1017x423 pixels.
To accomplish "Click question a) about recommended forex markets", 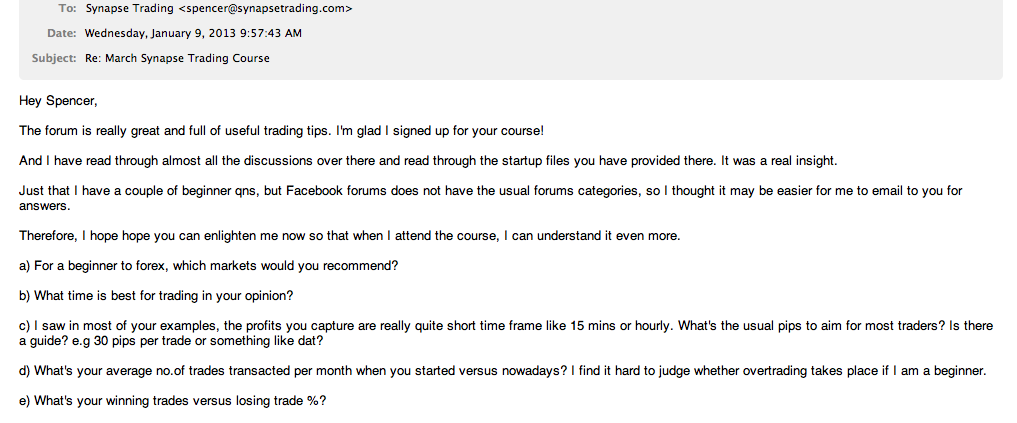I will click(x=209, y=266).
